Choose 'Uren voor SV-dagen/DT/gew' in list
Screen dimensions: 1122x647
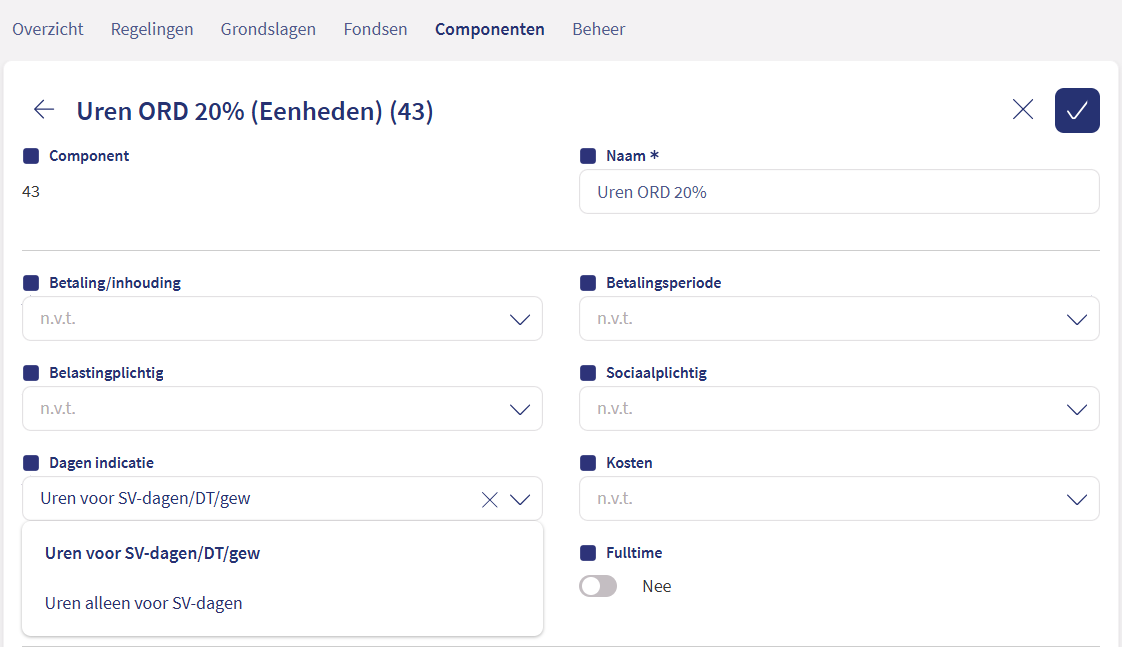point(152,553)
